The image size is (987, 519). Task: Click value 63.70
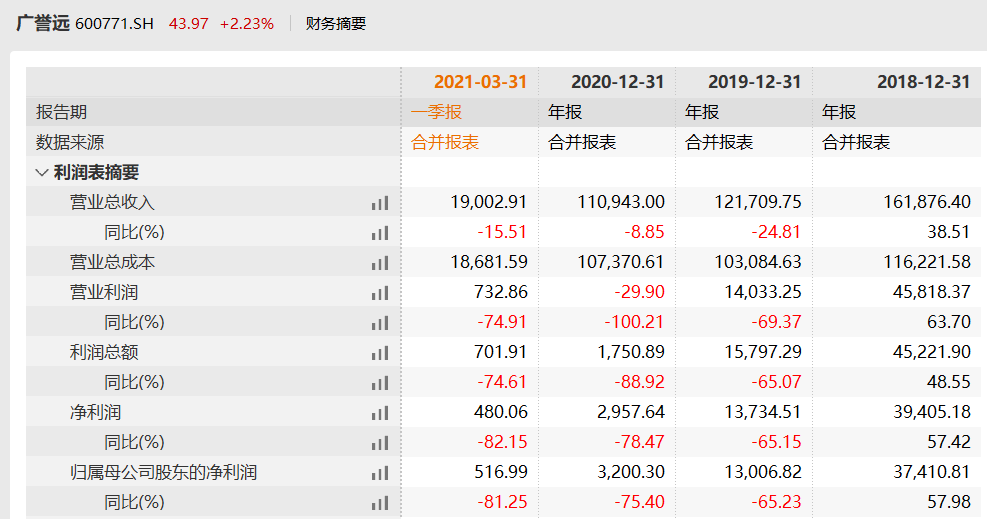point(949,322)
